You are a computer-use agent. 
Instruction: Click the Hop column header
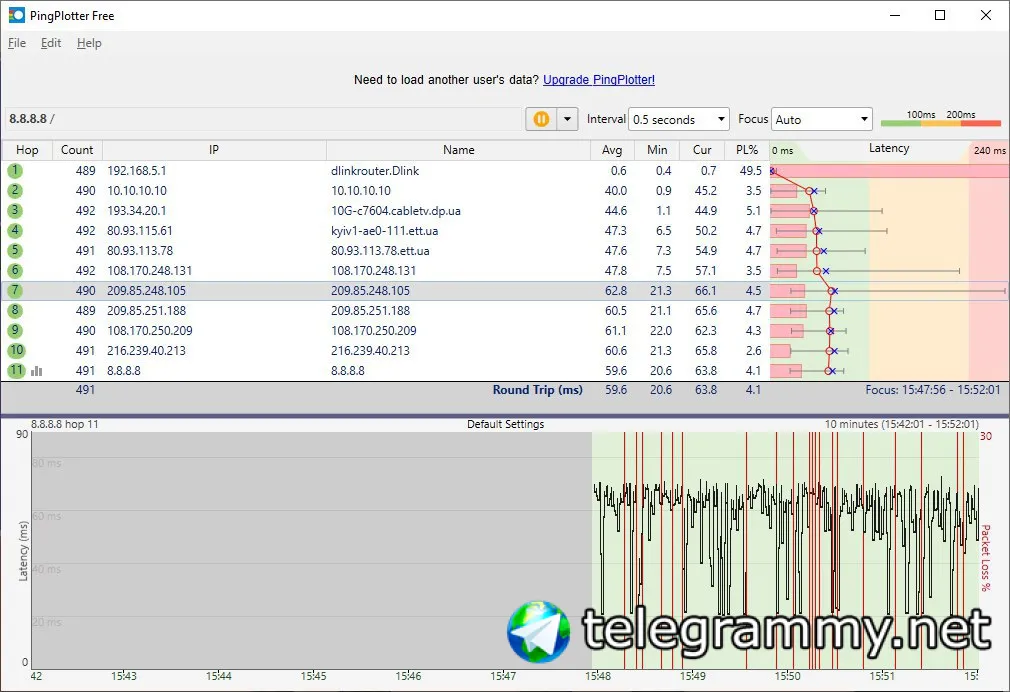click(x=27, y=149)
